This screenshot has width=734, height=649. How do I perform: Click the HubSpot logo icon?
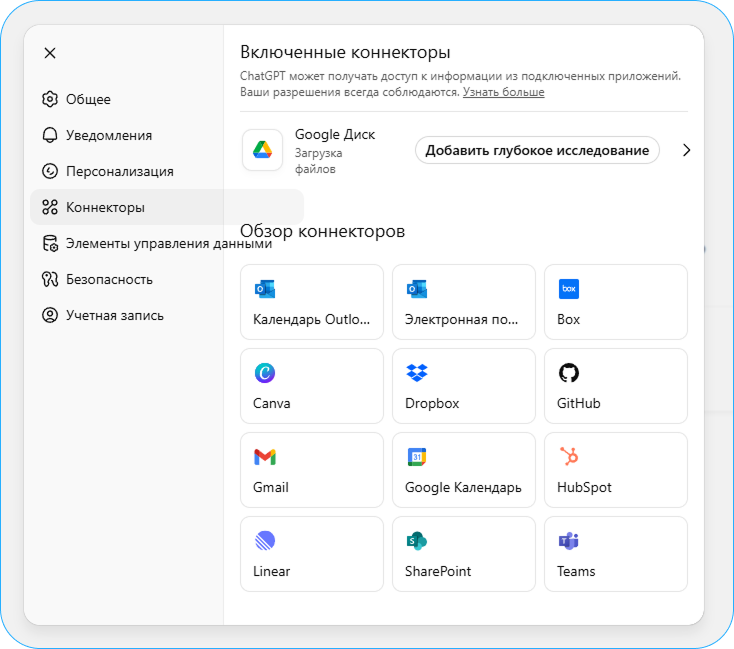569,457
